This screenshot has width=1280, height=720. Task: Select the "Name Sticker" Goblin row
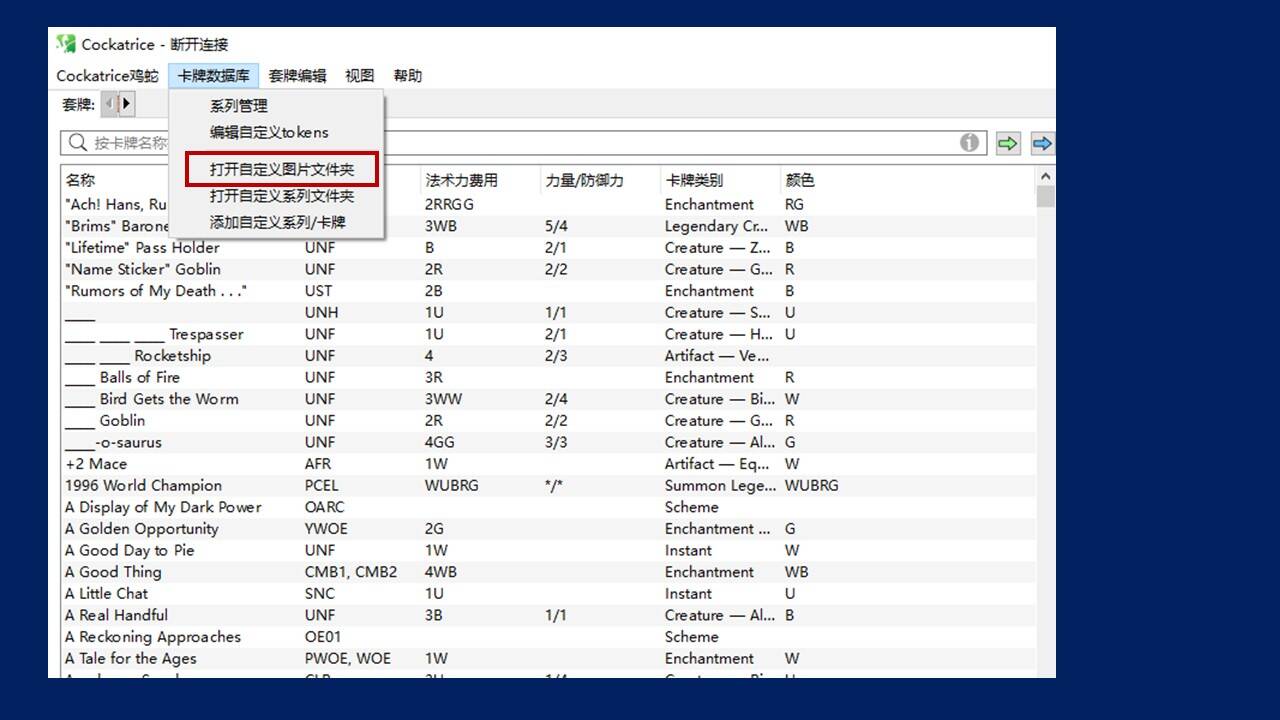pos(548,269)
